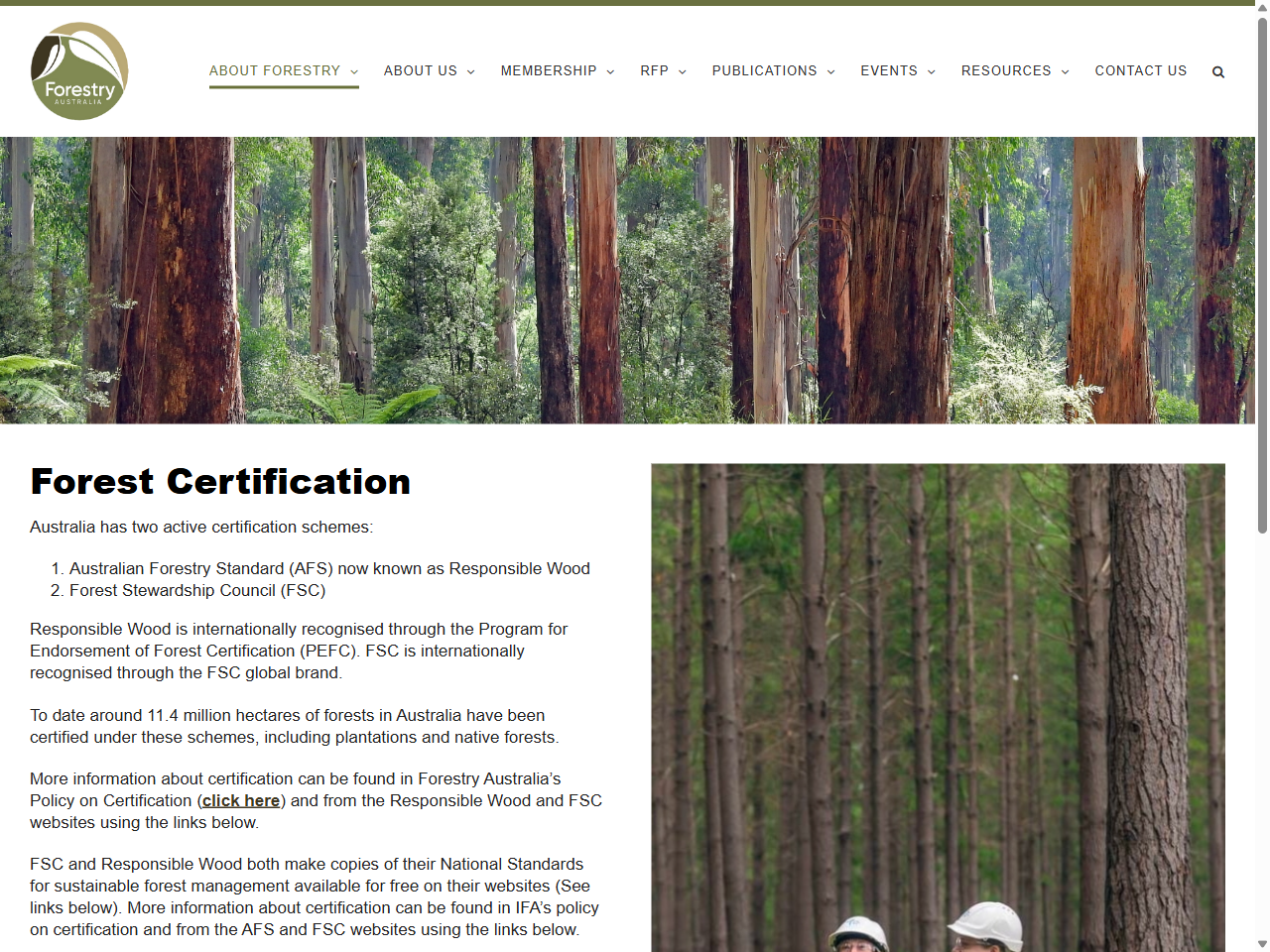Click the '11.4 million hectares' paragraph
Image resolution: width=1270 pixels, height=952 pixels.
click(x=295, y=726)
